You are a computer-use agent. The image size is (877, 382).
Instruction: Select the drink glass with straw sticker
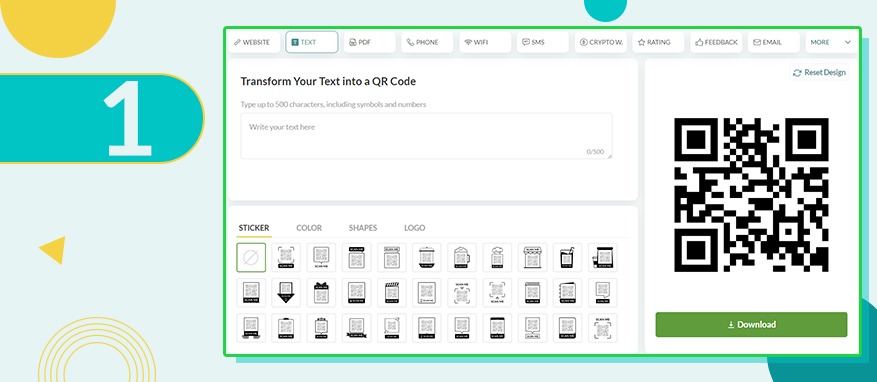click(568, 257)
